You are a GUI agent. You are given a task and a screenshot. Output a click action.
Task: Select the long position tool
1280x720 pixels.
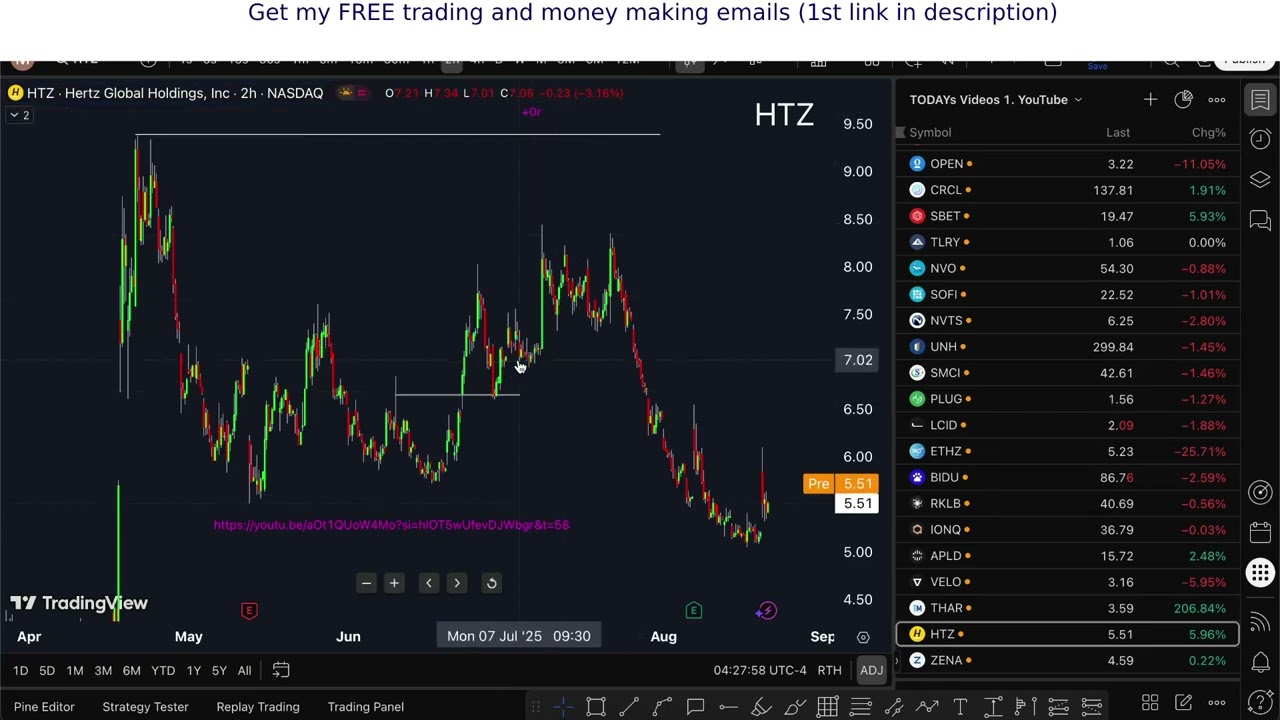[x=1059, y=707]
